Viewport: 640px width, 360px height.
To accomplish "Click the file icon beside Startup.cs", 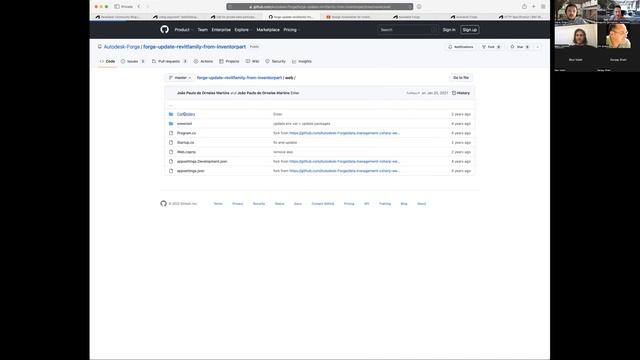I will point(171,142).
